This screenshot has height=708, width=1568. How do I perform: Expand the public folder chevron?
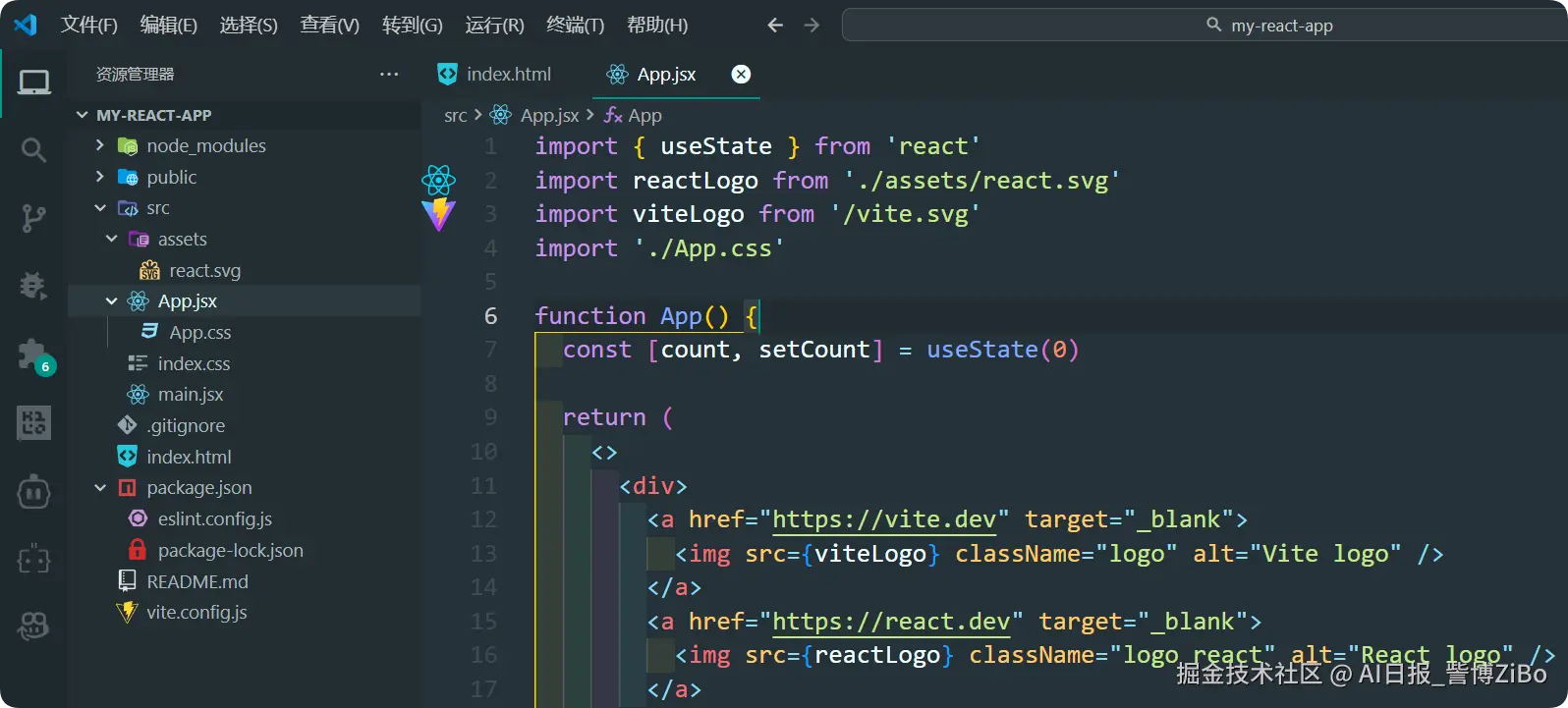click(99, 177)
